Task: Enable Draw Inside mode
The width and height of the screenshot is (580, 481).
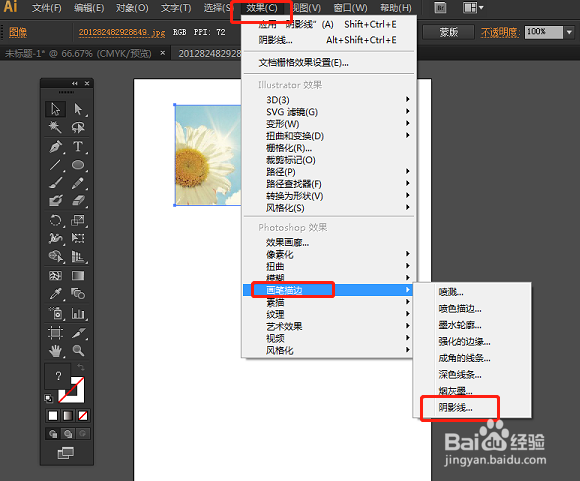Action: [83, 433]
